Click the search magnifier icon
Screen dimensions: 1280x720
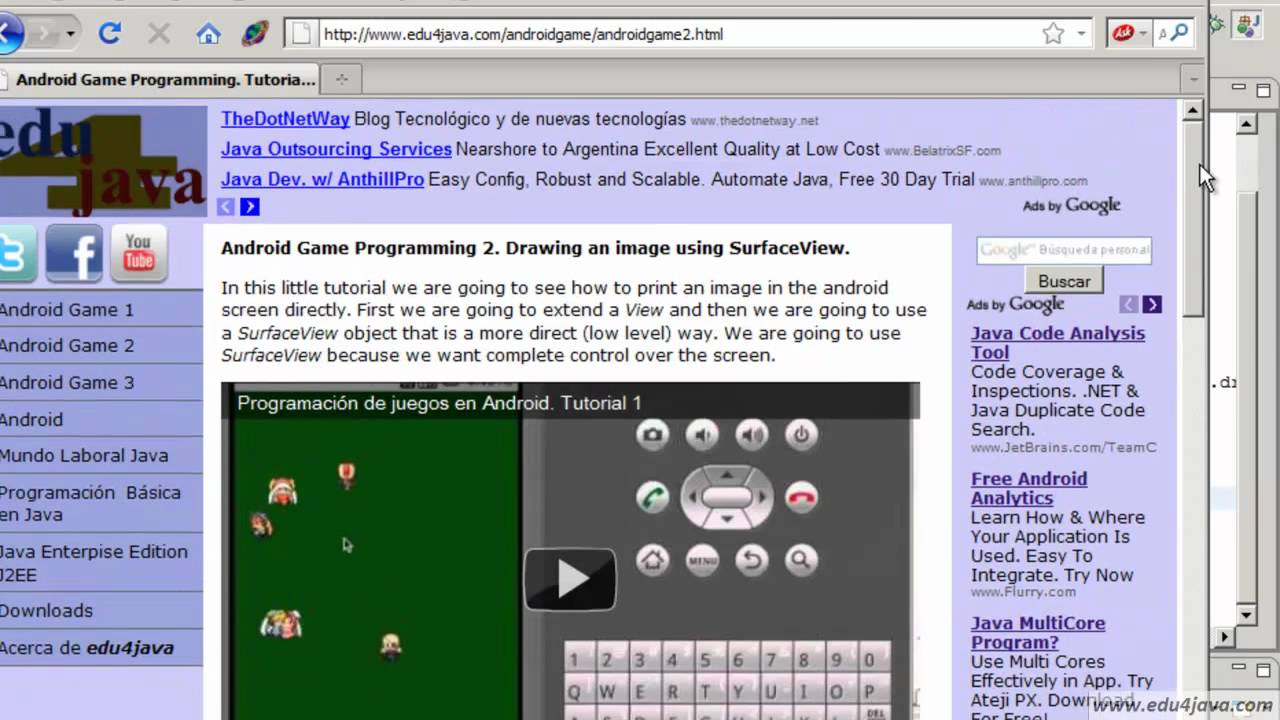(1180, 33)
